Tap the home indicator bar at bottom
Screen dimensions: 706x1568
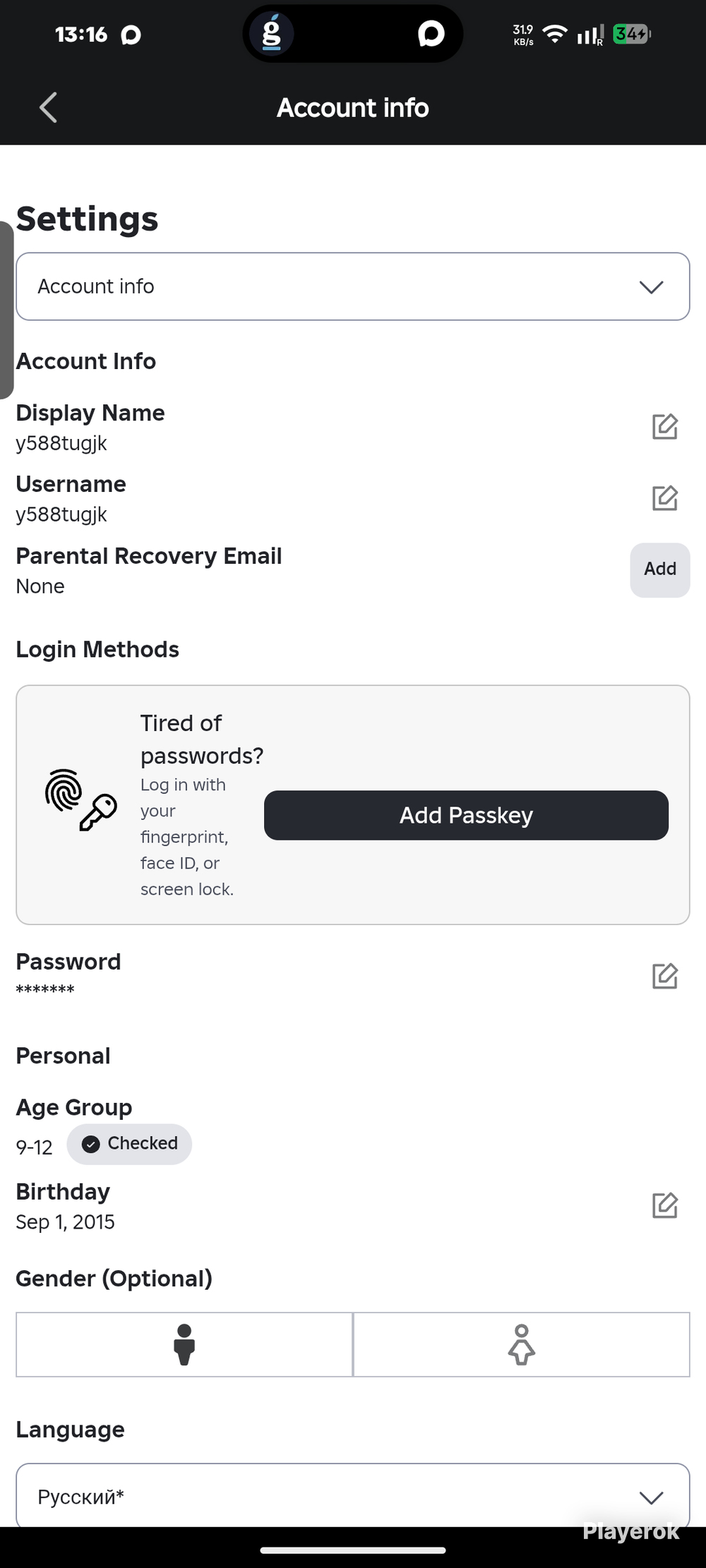coord(352,1550)
